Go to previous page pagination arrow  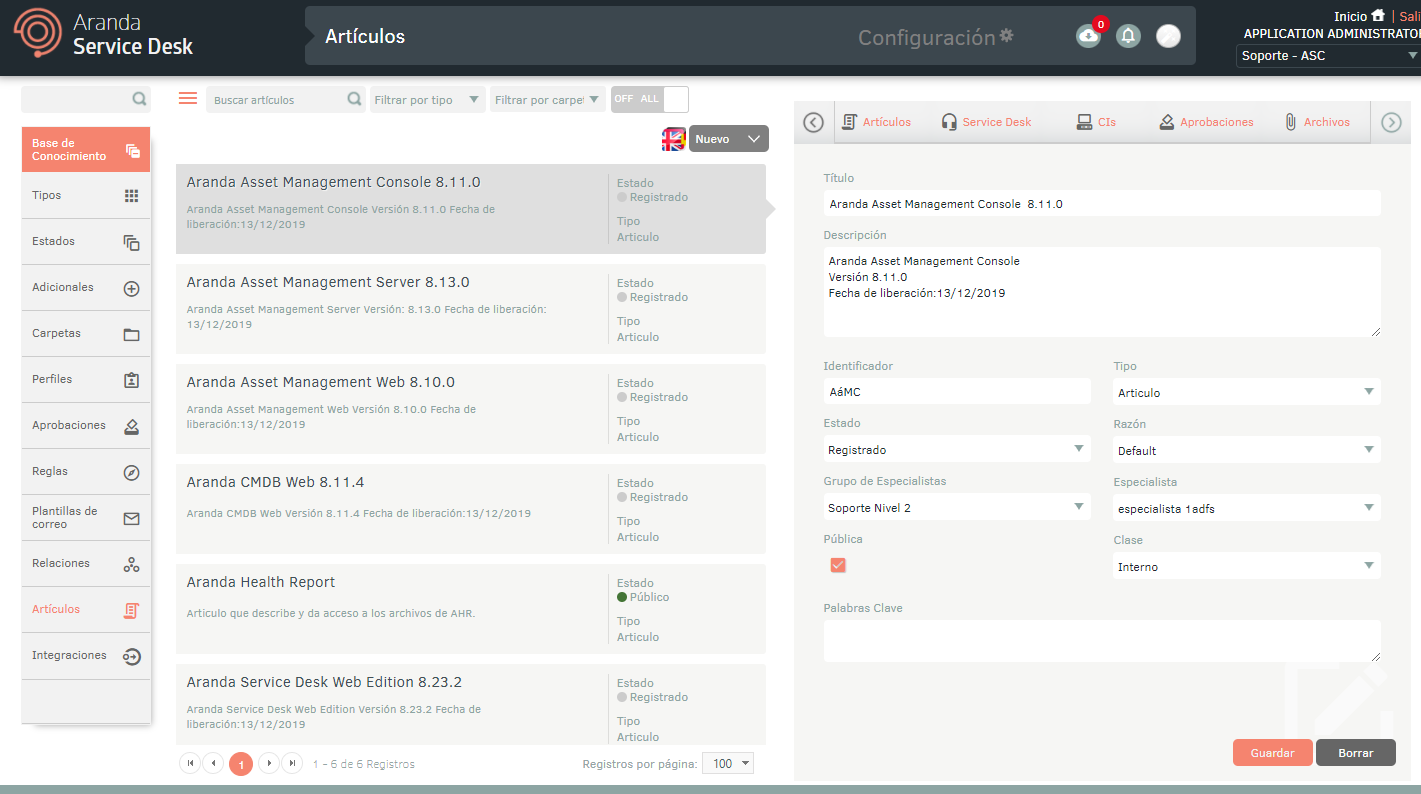[x=213, y=763]
